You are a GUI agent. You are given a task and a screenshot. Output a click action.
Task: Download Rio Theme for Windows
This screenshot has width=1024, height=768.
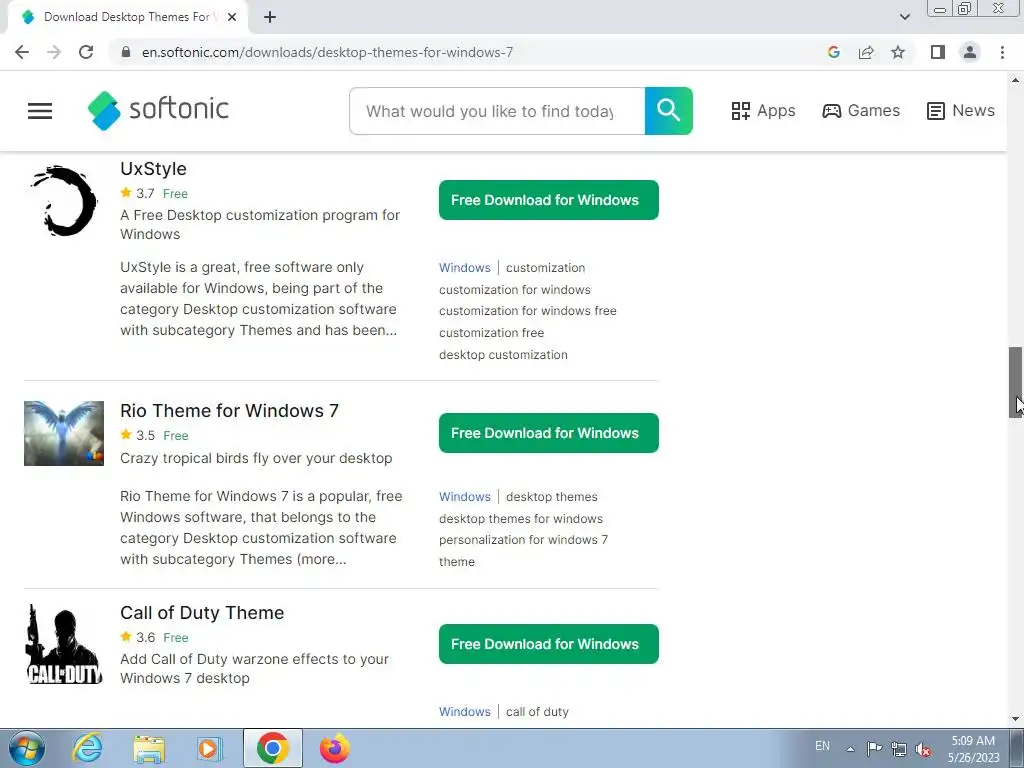[549, 433]
